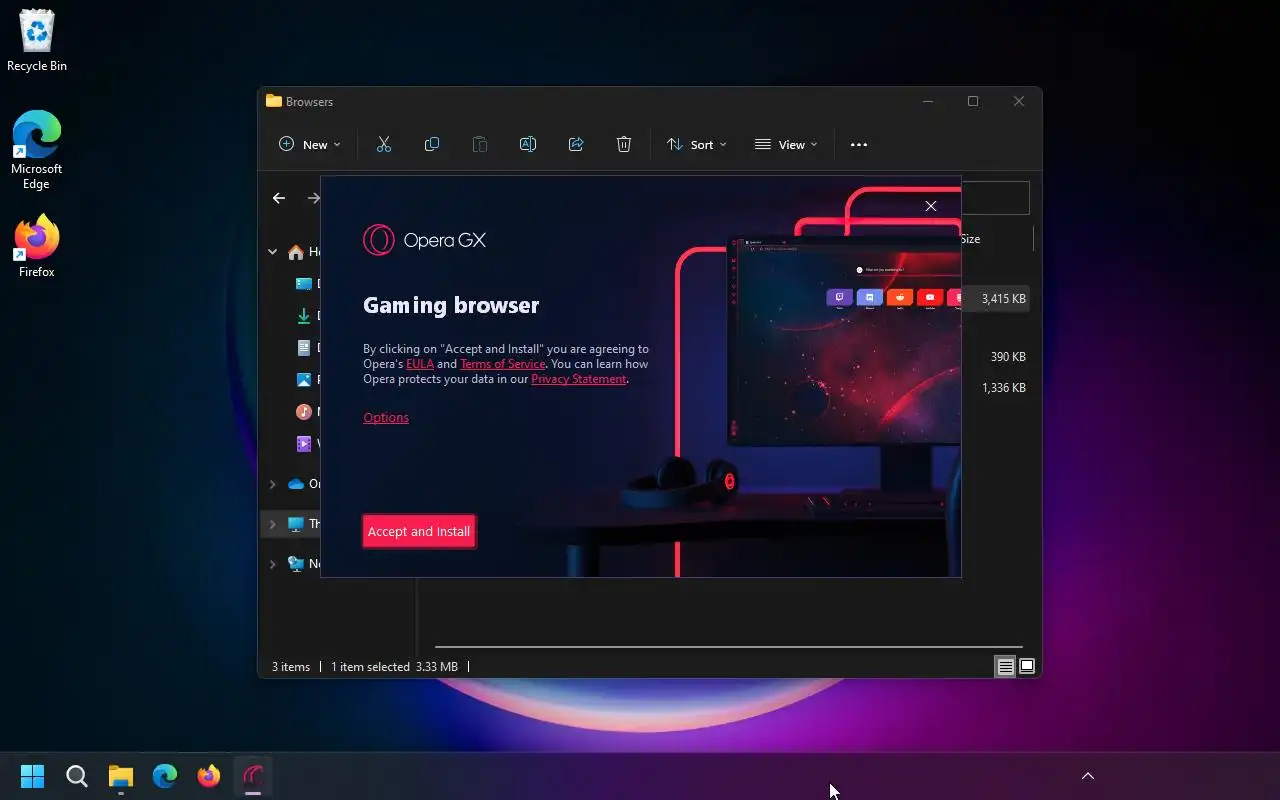Click the Opera GX installer taskbar icon

click(253, 776)
